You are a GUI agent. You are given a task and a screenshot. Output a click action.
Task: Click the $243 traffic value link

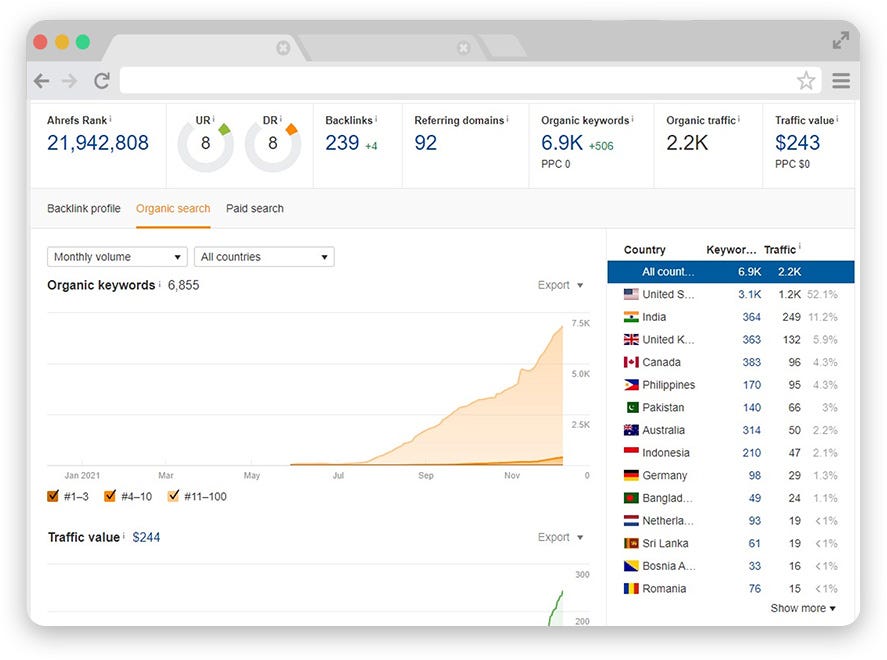797,143
